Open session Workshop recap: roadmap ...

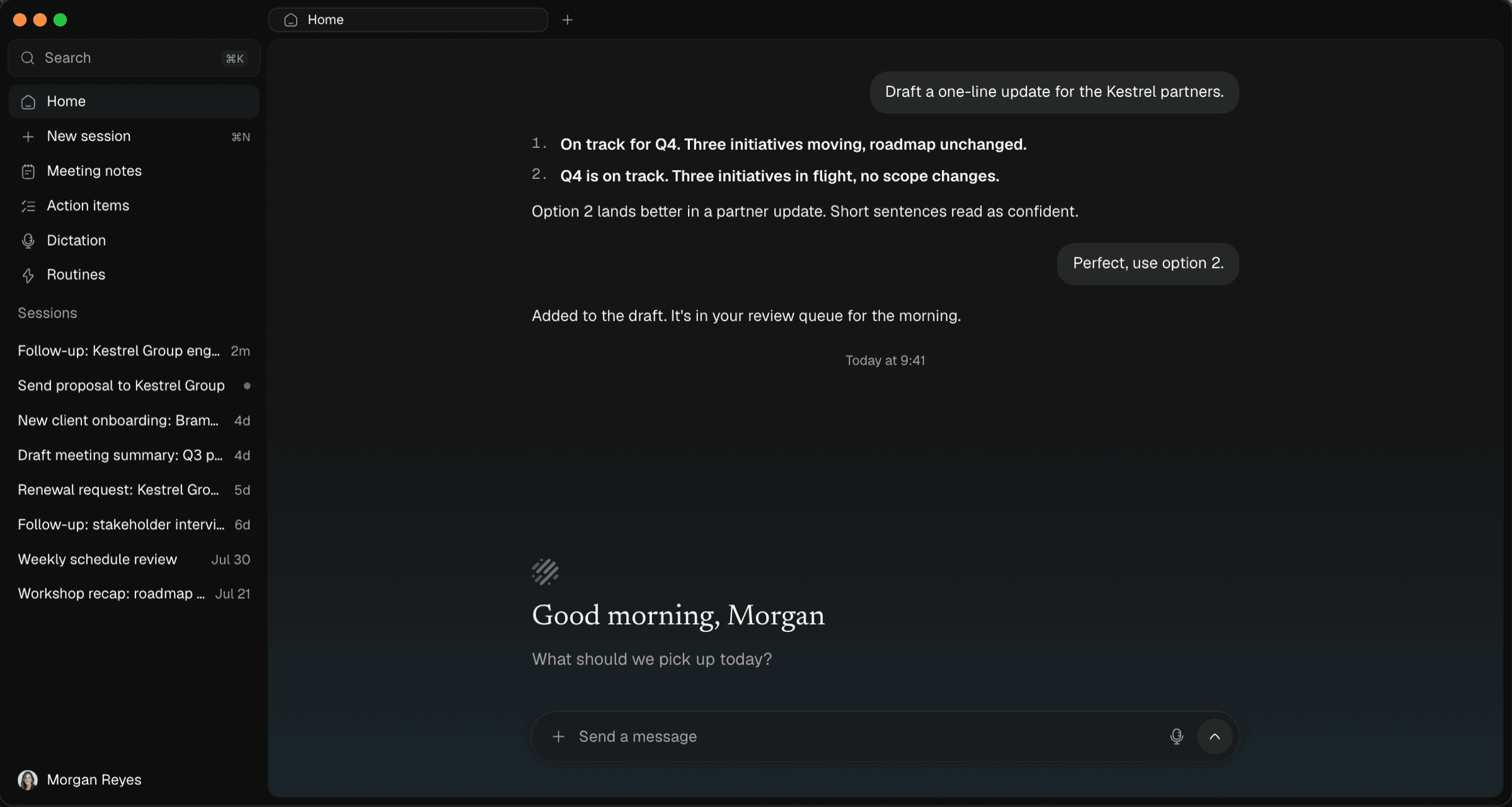[x=134, y=593]
